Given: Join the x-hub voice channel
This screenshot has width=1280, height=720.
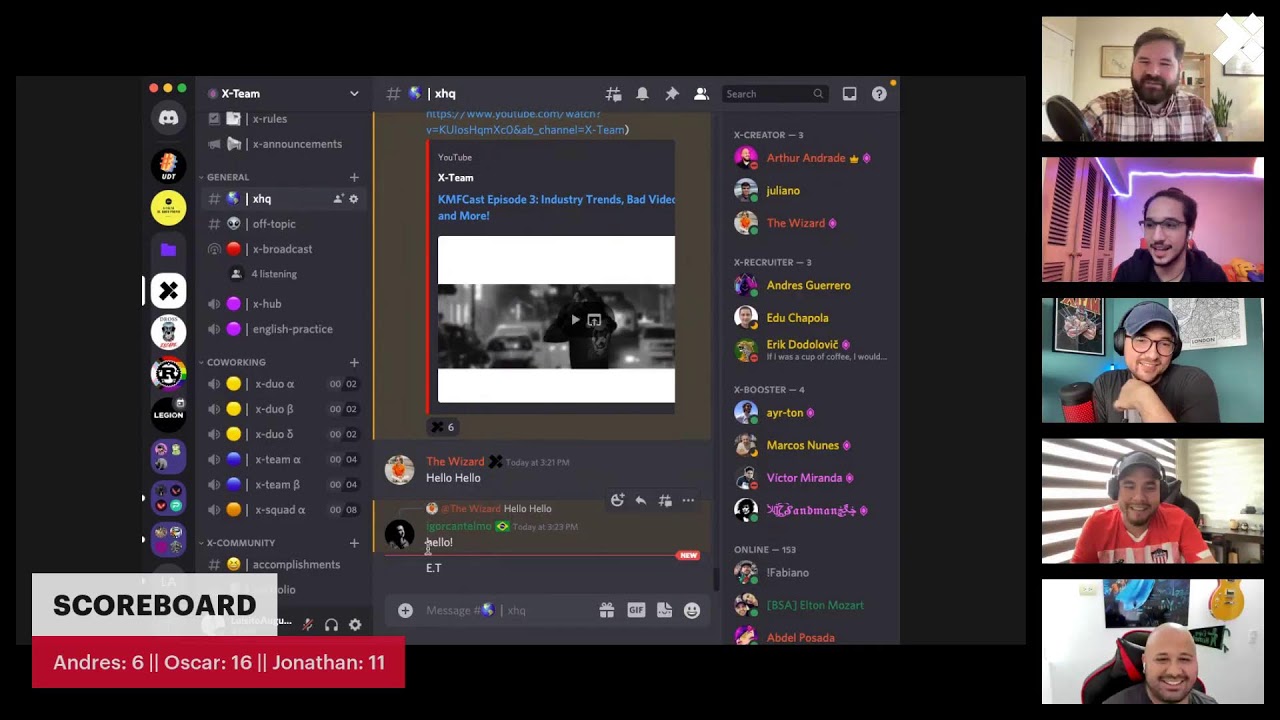Looking at the screenshot, I should pos(283,304).
